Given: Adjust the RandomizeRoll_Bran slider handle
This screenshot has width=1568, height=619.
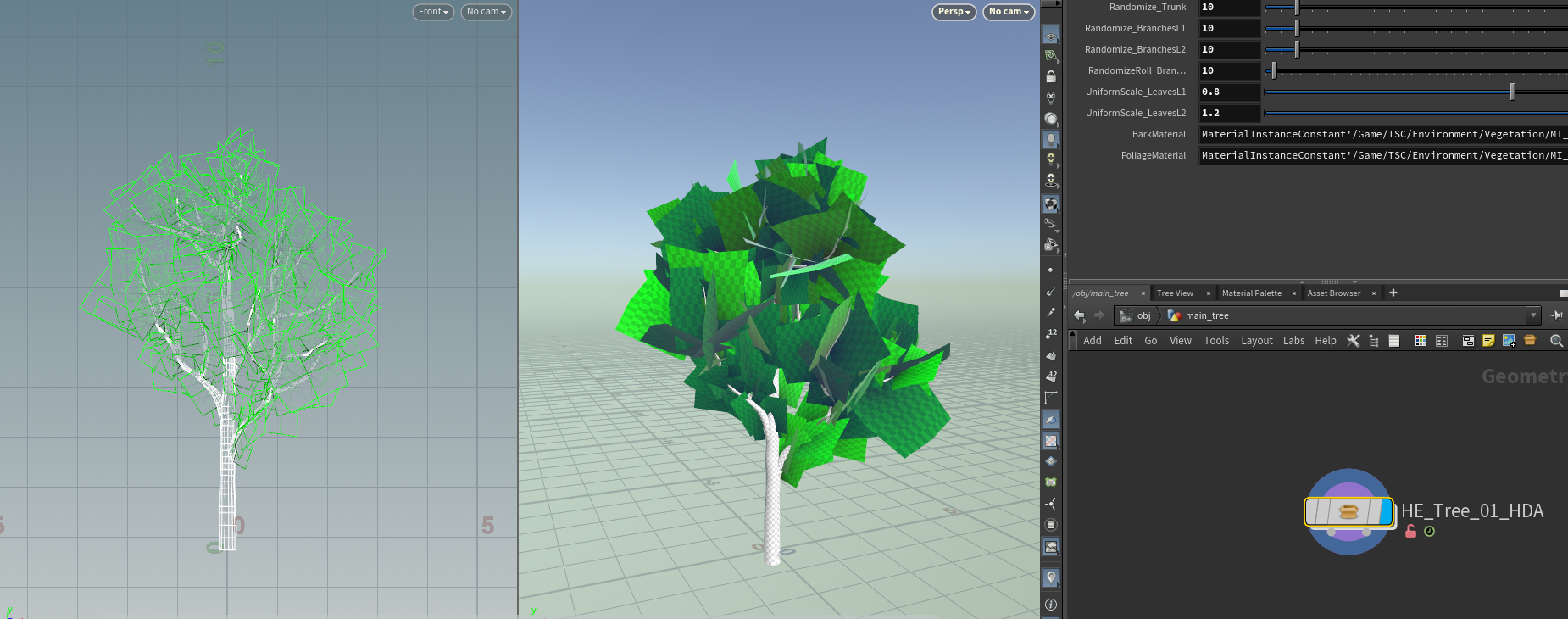Looking at the screenshot, I should [x=1273, y=70].
